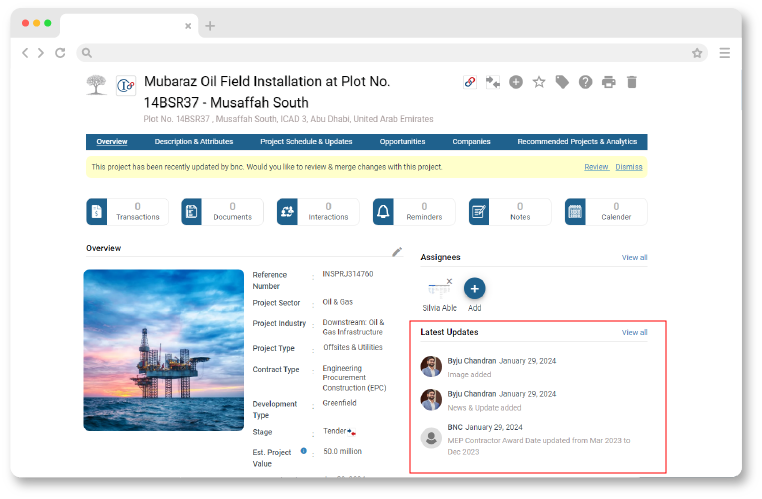Open help question mark icon
Image resolution: width=762 pixels, height=499 pixels.
[585, 82]
